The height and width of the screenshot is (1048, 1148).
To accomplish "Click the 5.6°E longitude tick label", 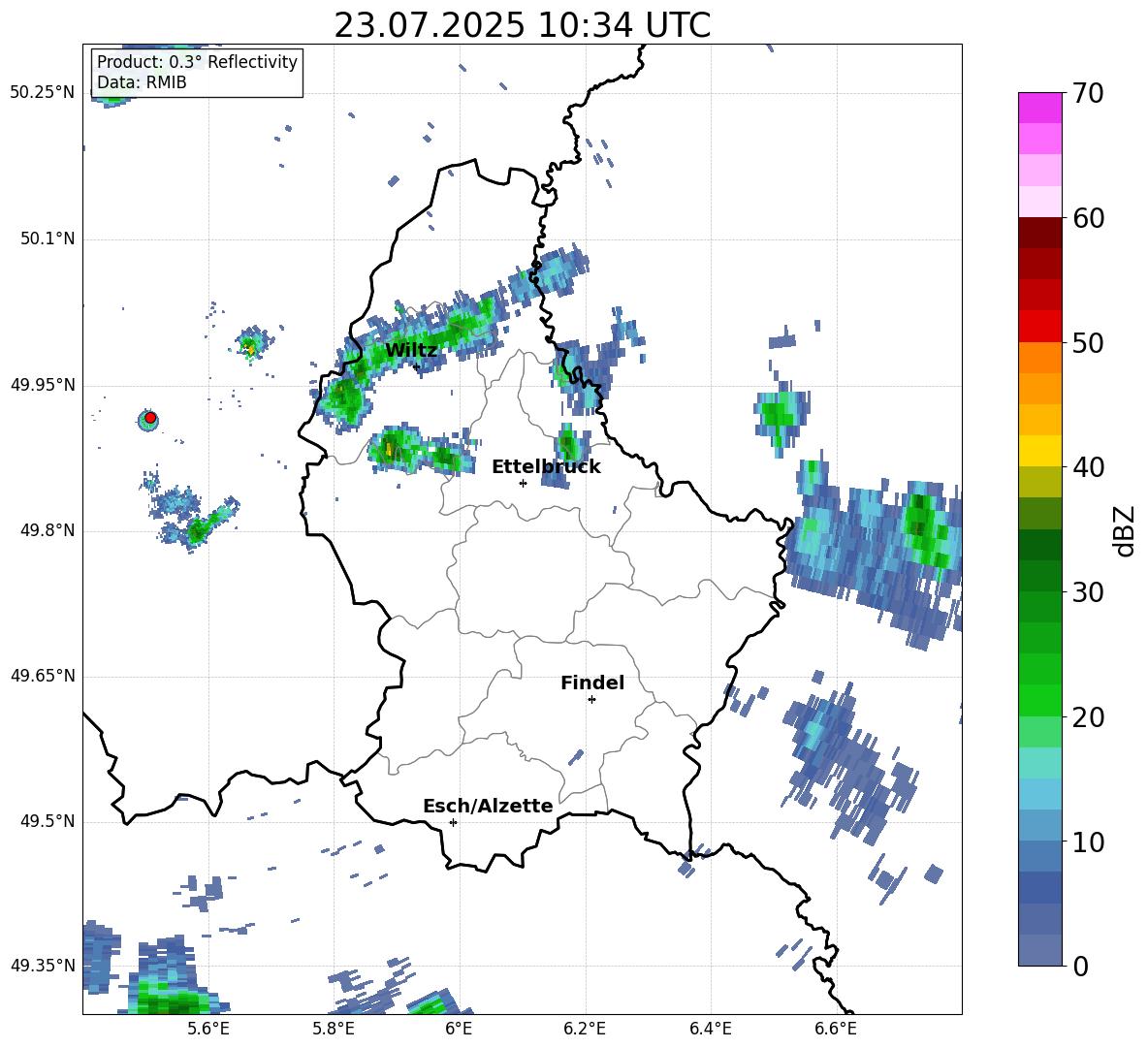I will [208, 1029].
